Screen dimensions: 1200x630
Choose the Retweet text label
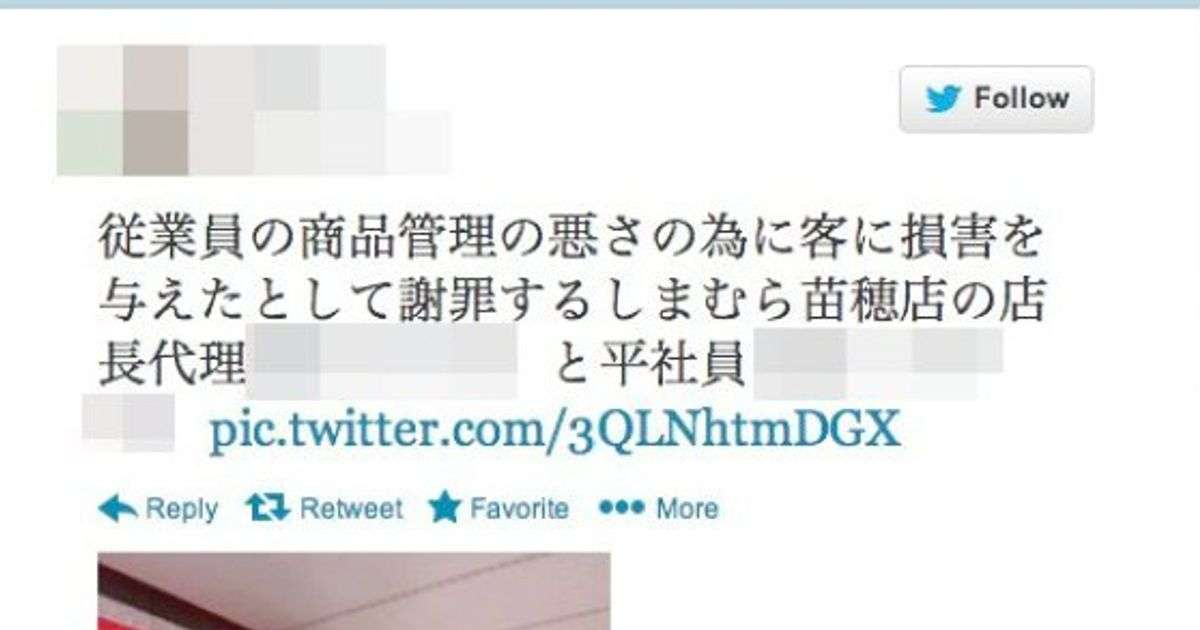tap(351, 509)
